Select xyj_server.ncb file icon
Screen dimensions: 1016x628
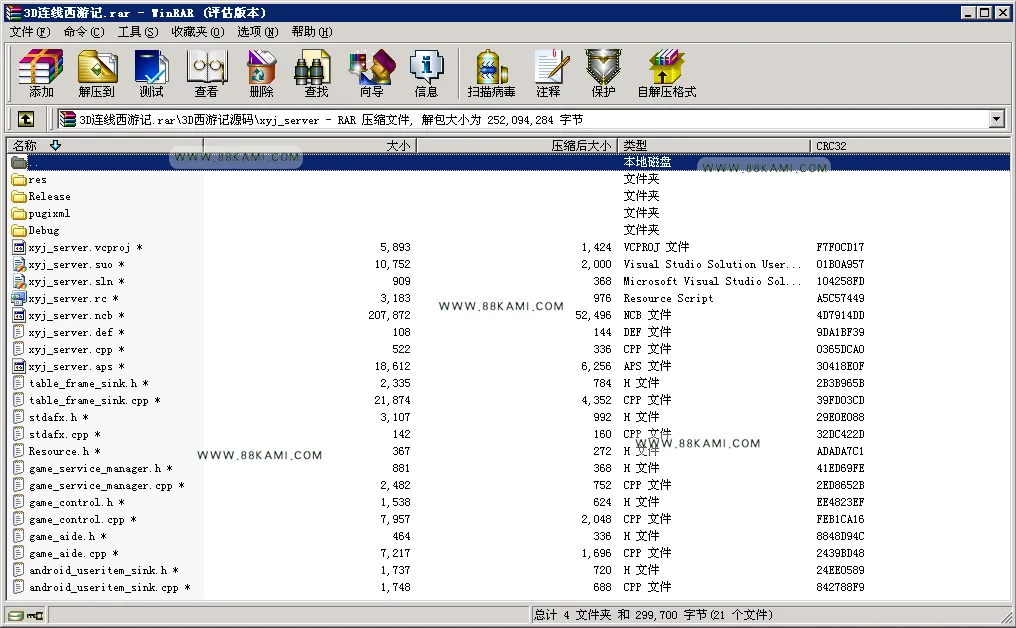[x=19, y=316]
